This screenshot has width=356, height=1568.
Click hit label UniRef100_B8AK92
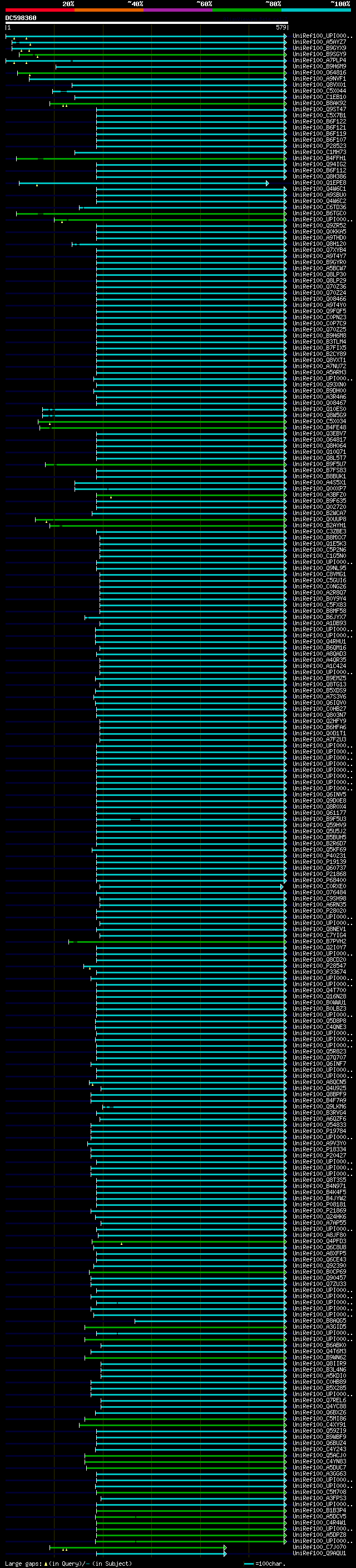(x=319, y=103)
